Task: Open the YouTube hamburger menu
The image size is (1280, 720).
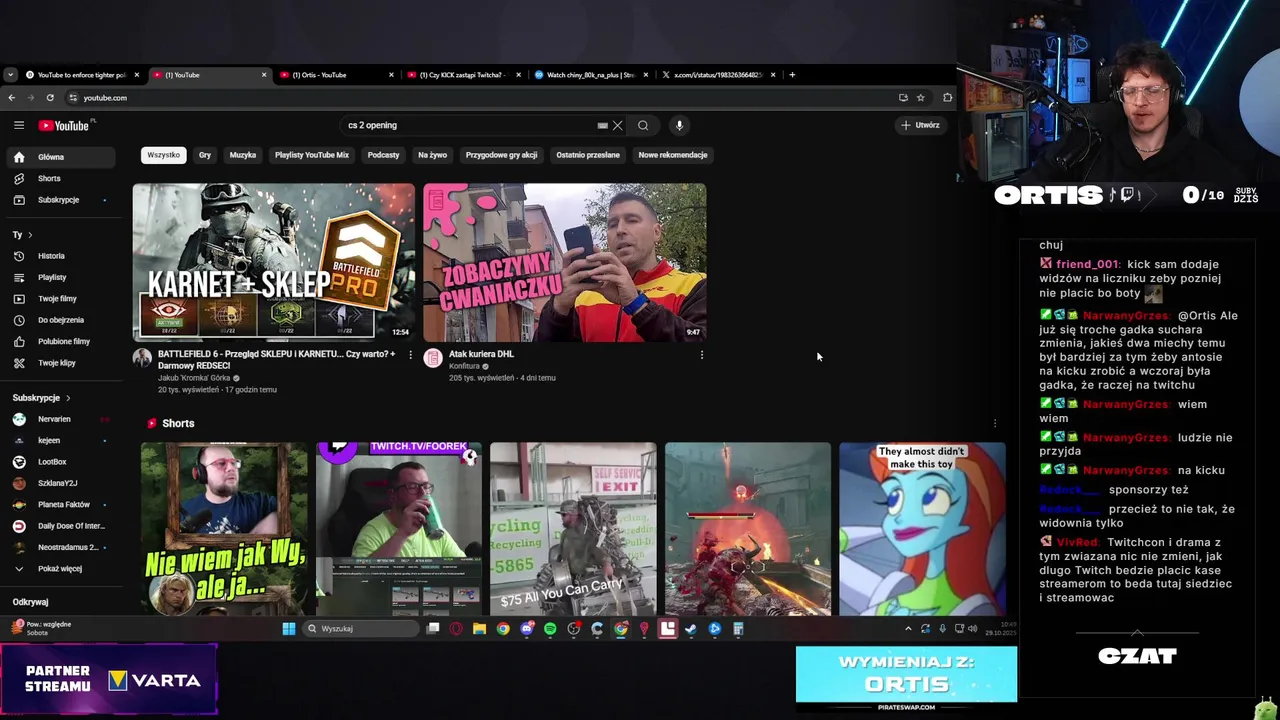Action: pyautogui.click(x=19, y=125)
